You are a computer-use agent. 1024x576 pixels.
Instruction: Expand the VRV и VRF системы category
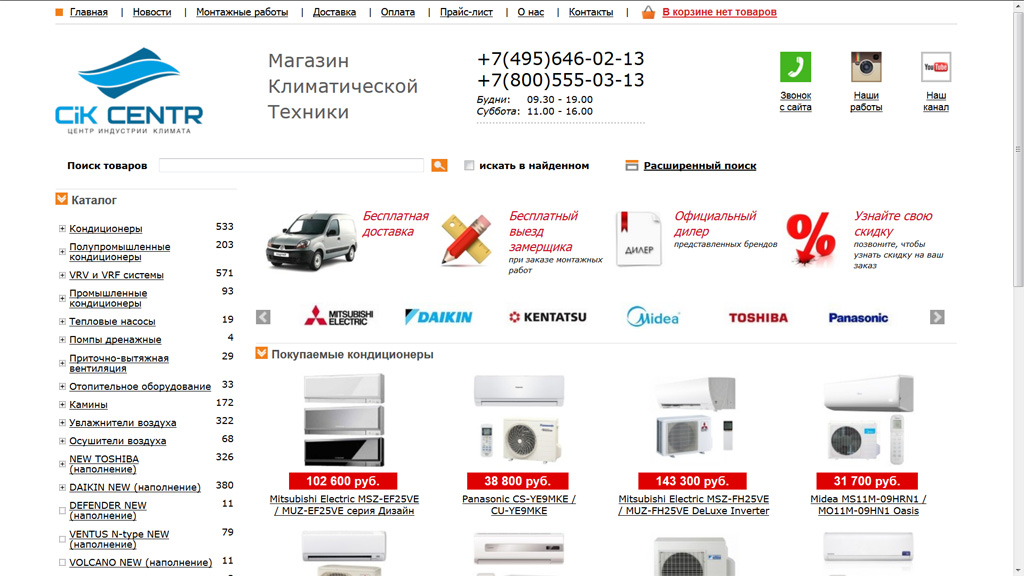coord(62,276)
